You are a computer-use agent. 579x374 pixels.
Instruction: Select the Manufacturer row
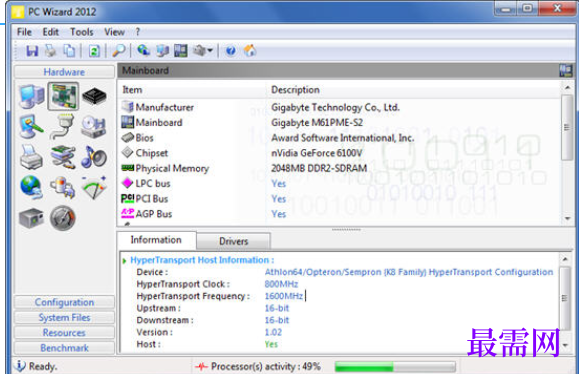coord(340,107)
